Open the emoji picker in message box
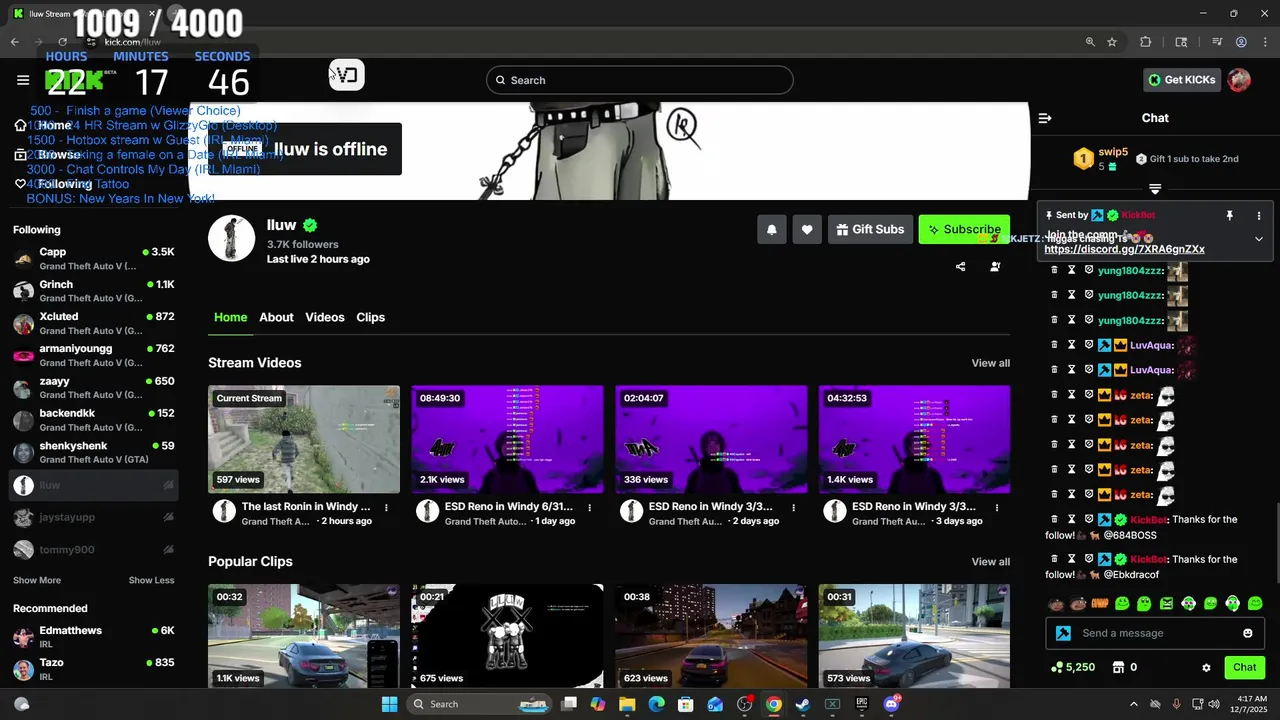The image size is (1280, 720). [x=1247, y=633]
